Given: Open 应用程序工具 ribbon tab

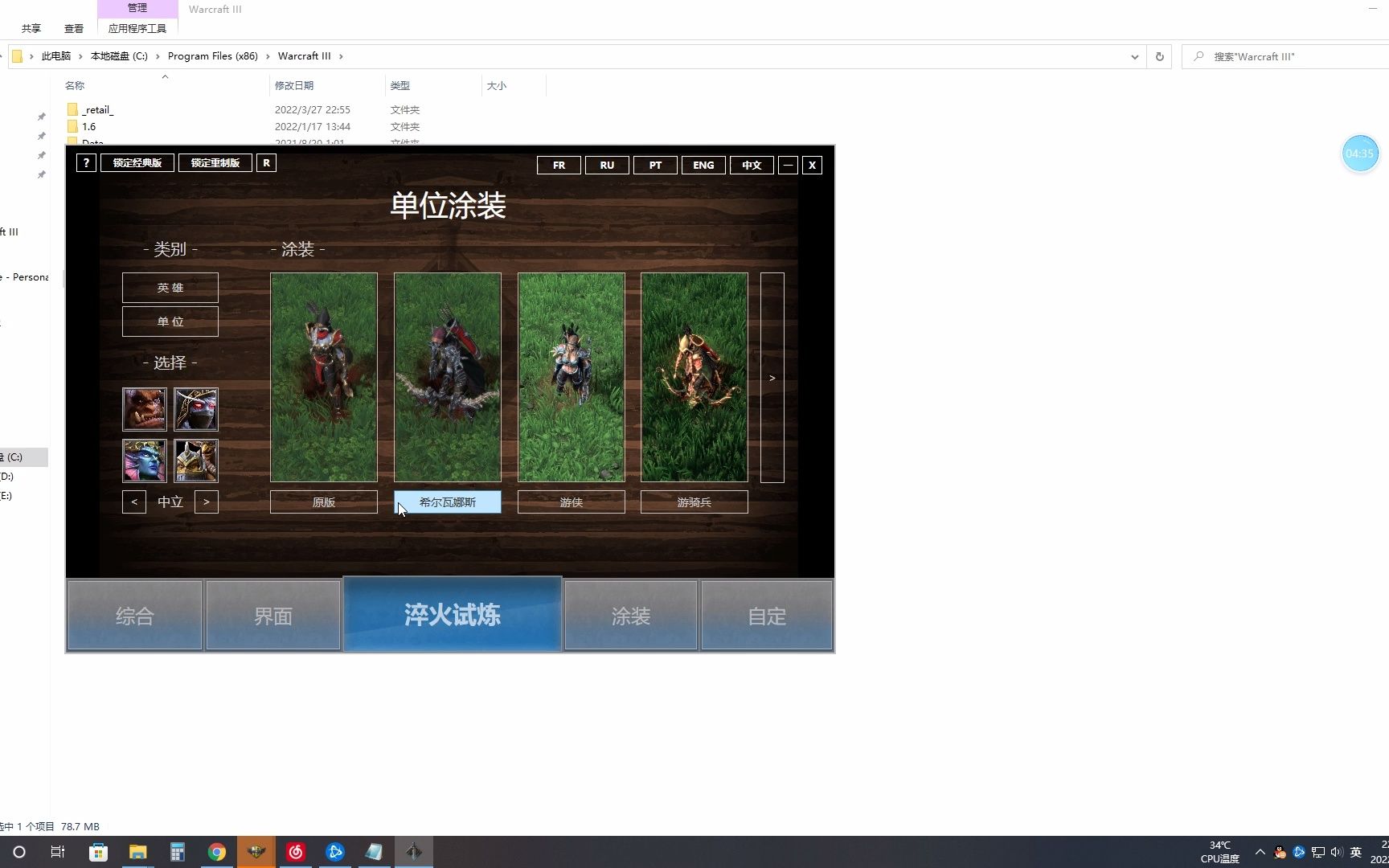Looking at the screenshot, I should coord(137,28).
